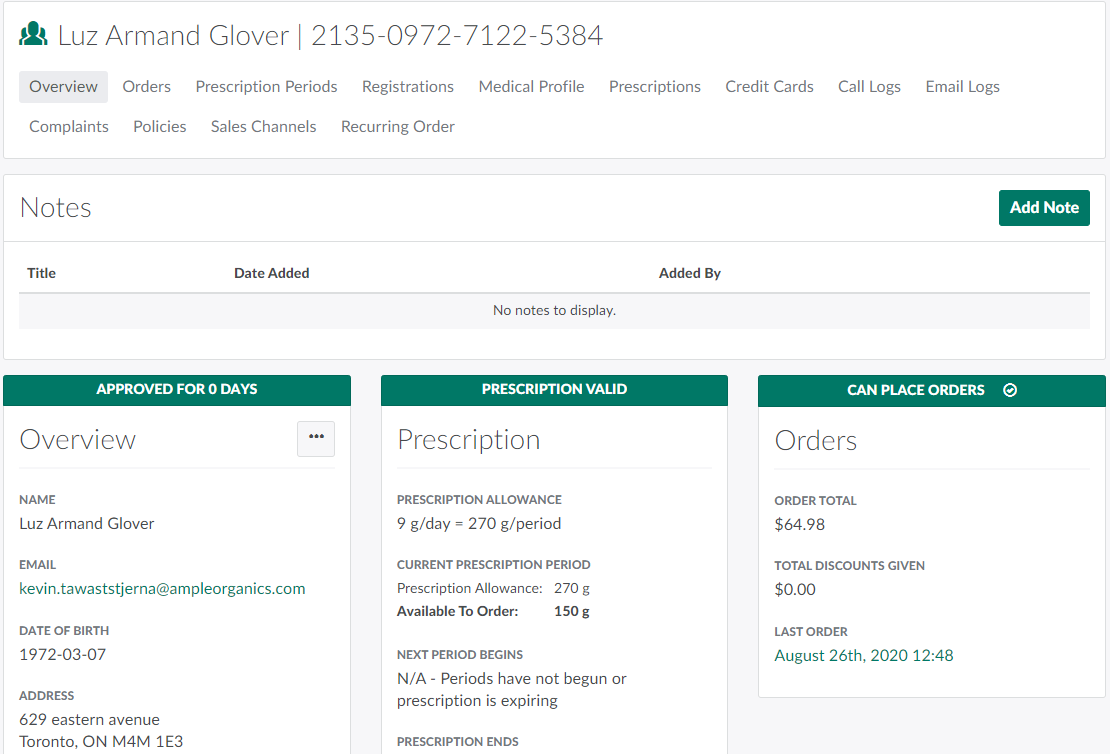View the Credit Cards tab
Screen dimensions: 1110x754
pos(769,87)
